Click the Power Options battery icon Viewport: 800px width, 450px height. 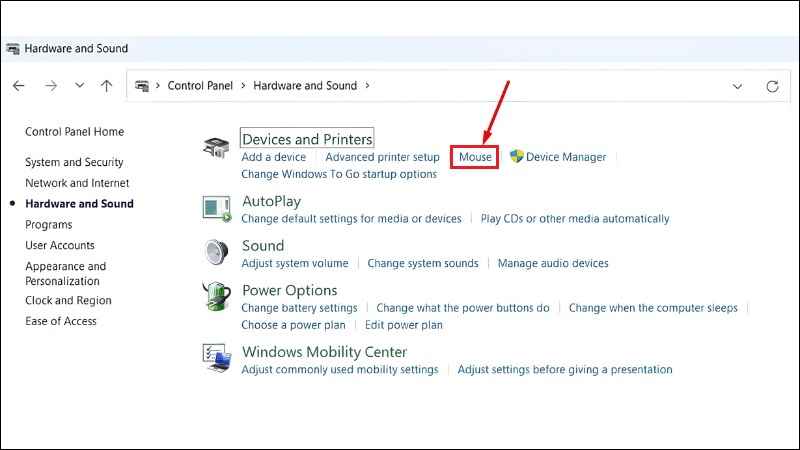coord(217,296)
